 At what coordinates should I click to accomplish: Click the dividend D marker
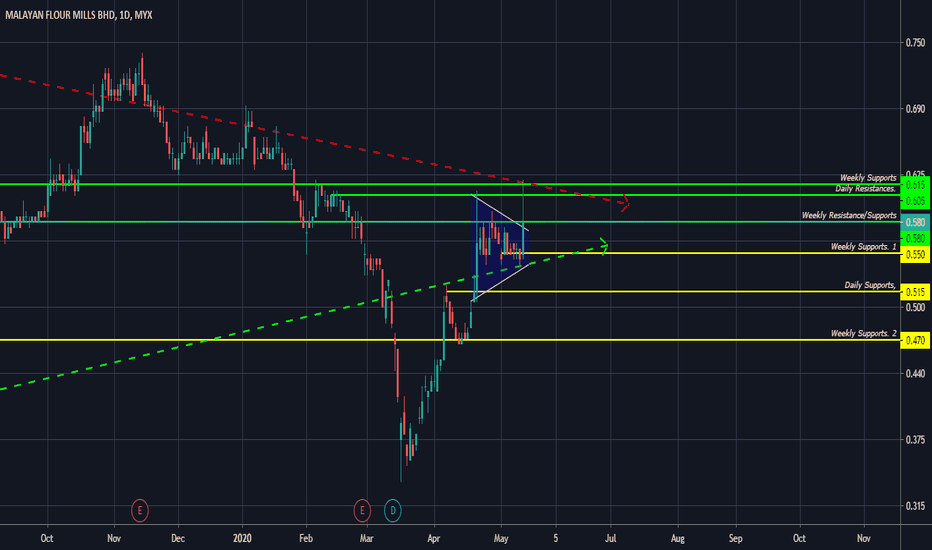coord(392,510)
